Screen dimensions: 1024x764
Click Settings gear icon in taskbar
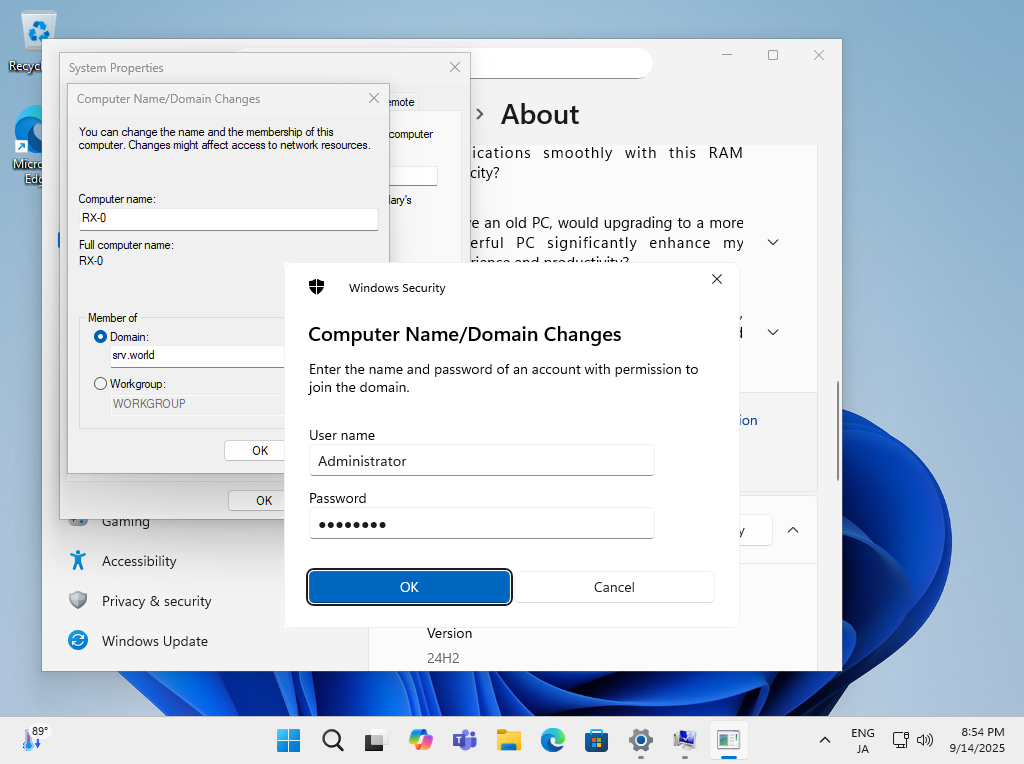pos(641,741)
